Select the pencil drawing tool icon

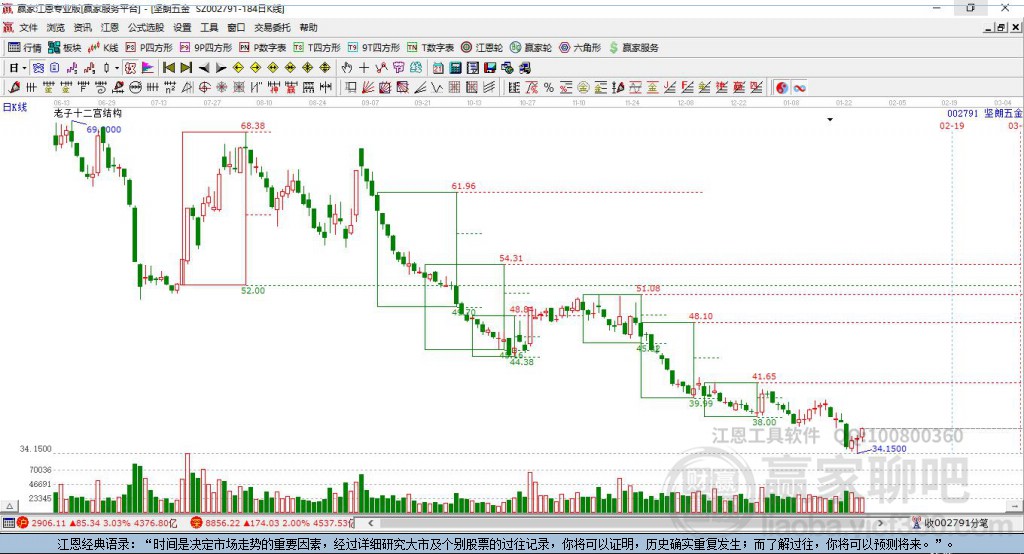14,88
